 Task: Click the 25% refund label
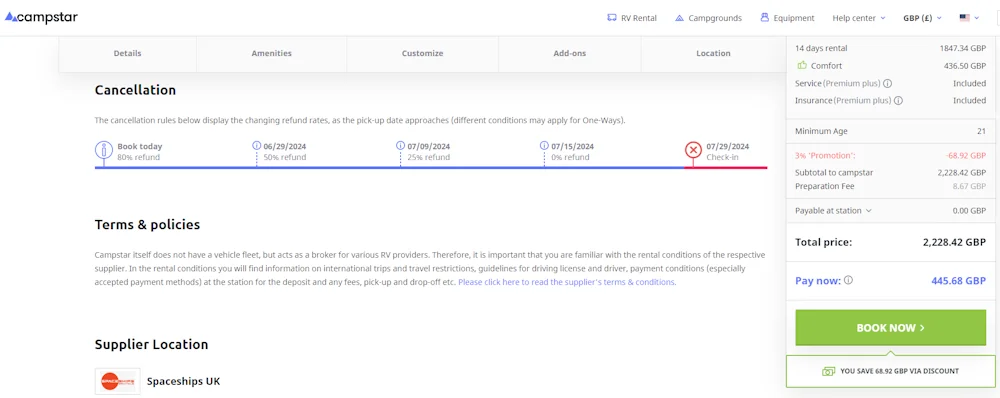pyautogui.click(x=429, y=157)
